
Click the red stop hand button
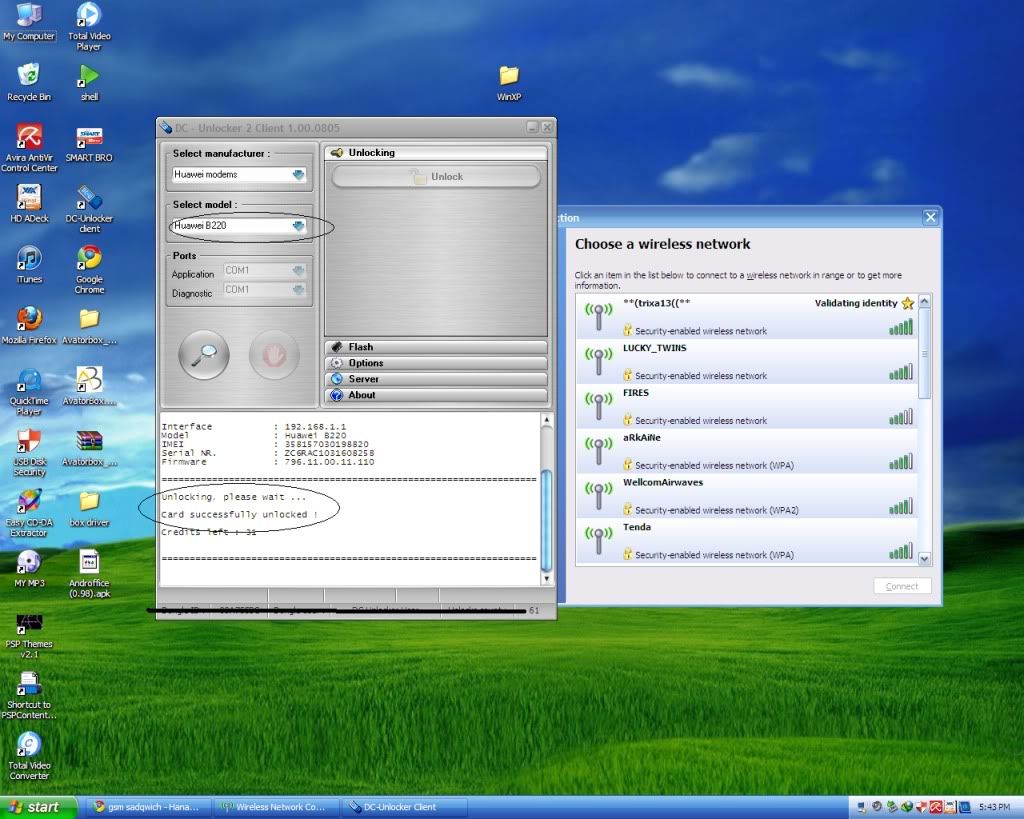pyautogui.click(x=274, y=355)
